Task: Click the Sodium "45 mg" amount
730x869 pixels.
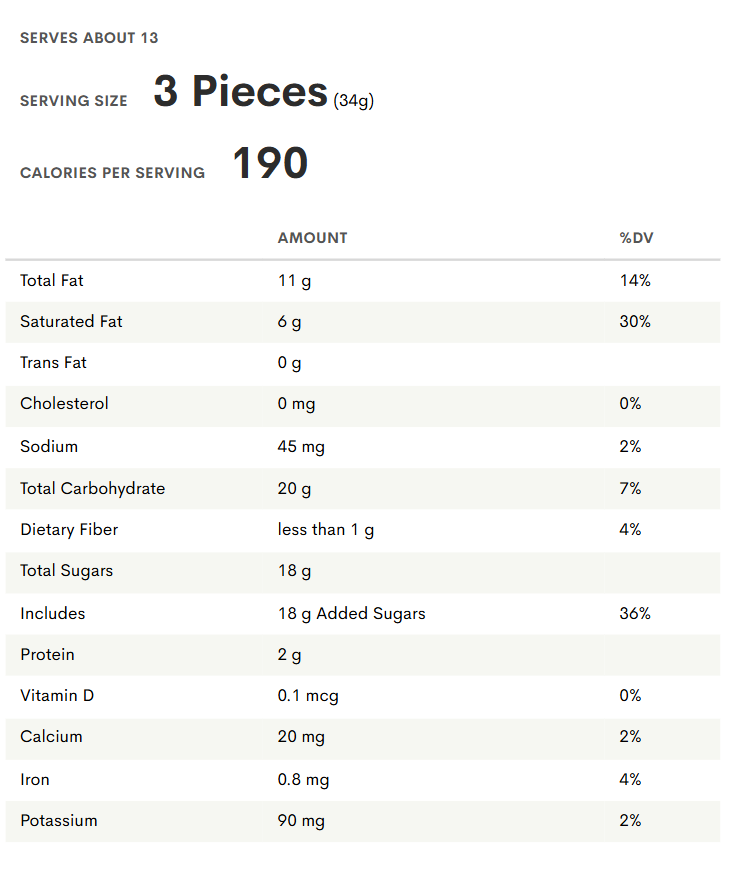Action: pos(301,447)
